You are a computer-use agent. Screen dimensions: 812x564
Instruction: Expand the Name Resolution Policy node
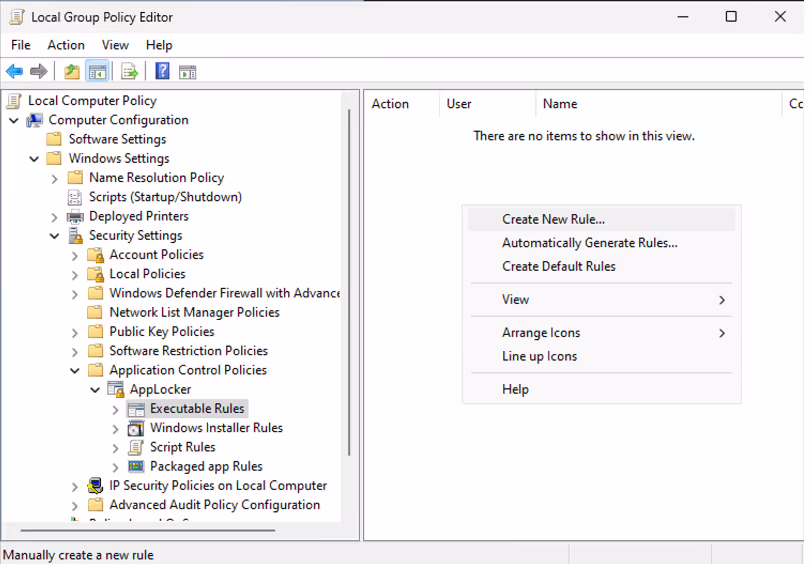pos(54,179)
